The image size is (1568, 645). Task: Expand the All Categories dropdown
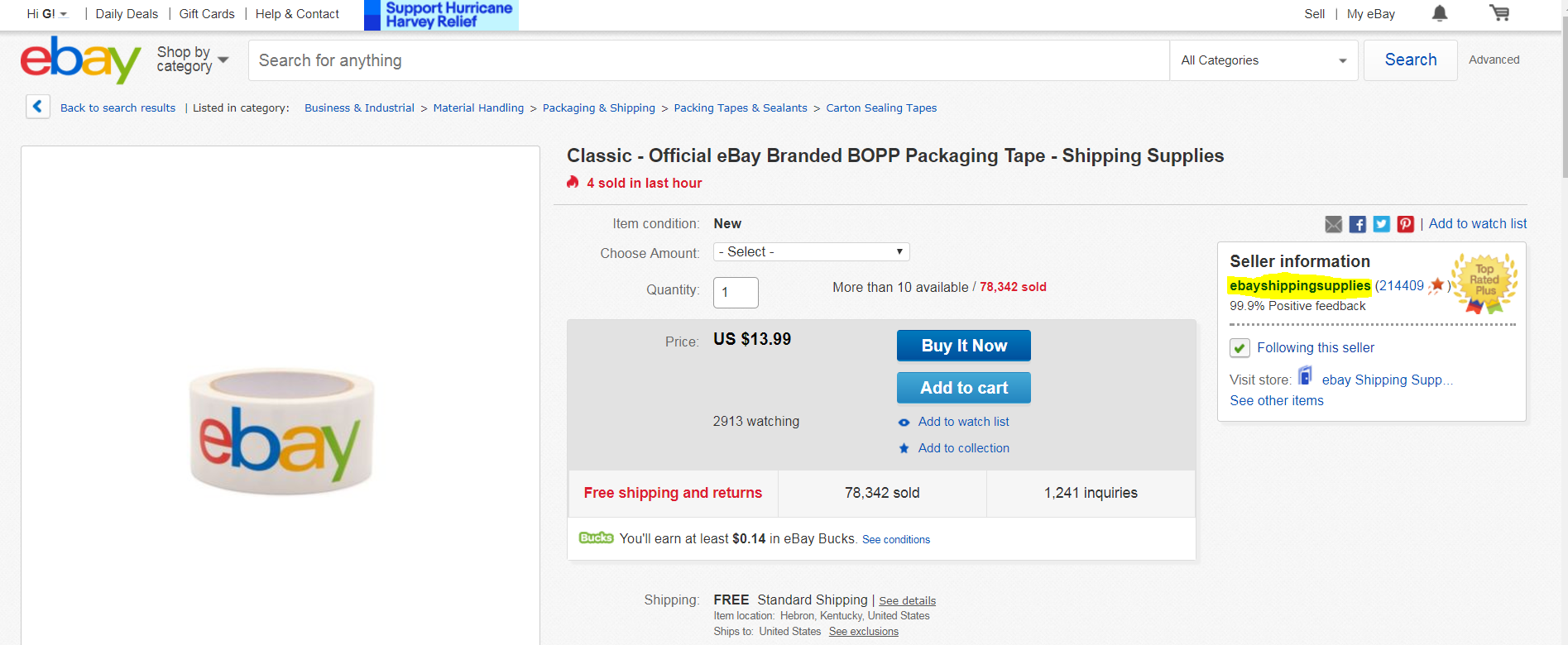1263,60
